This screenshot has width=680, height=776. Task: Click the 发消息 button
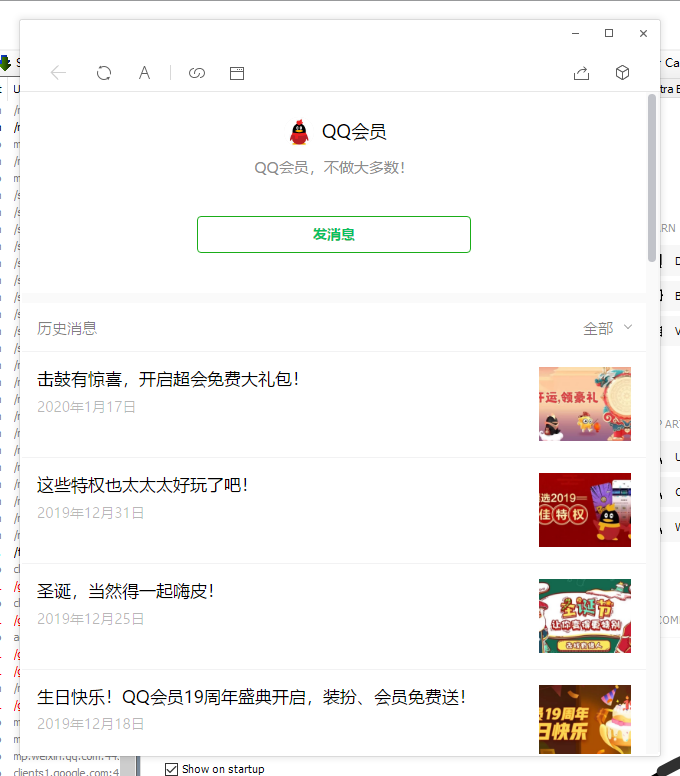click(334, 234)
